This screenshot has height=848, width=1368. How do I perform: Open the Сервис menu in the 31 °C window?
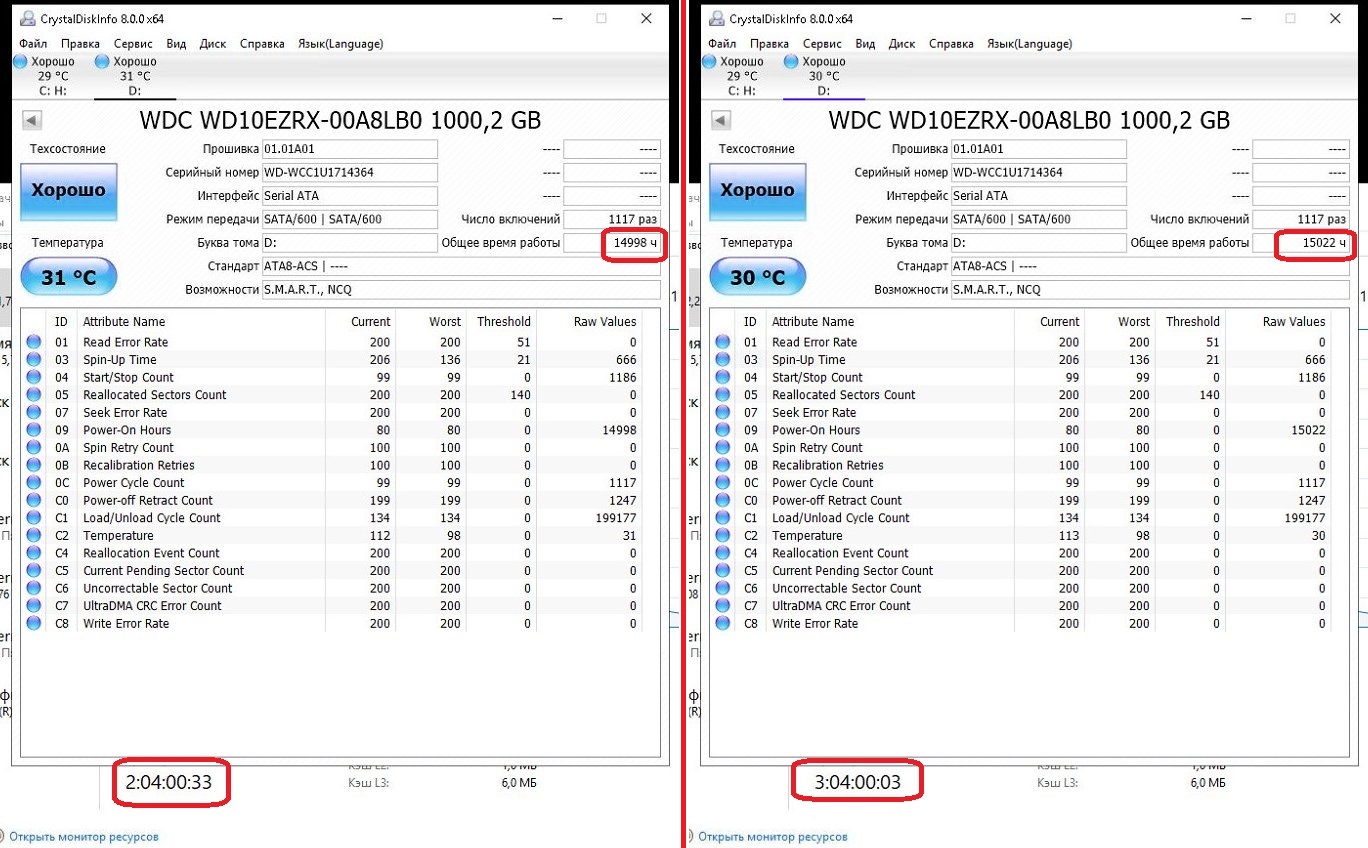click(x=133, y=44)
